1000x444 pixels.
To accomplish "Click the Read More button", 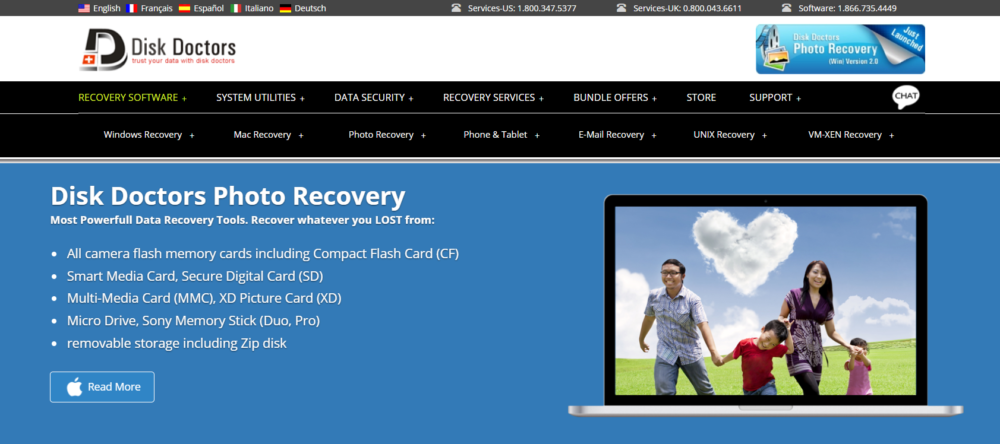I will pyautogui.click(x=102, y=387).
